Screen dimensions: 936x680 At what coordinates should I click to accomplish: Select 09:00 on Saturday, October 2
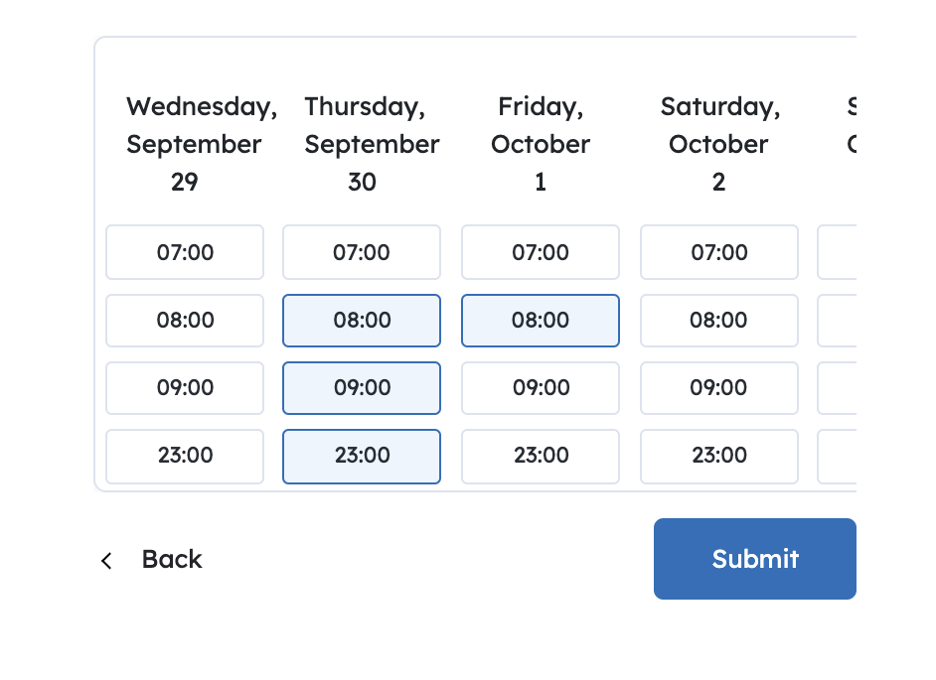pyautogui.click(x=719, y=388)
